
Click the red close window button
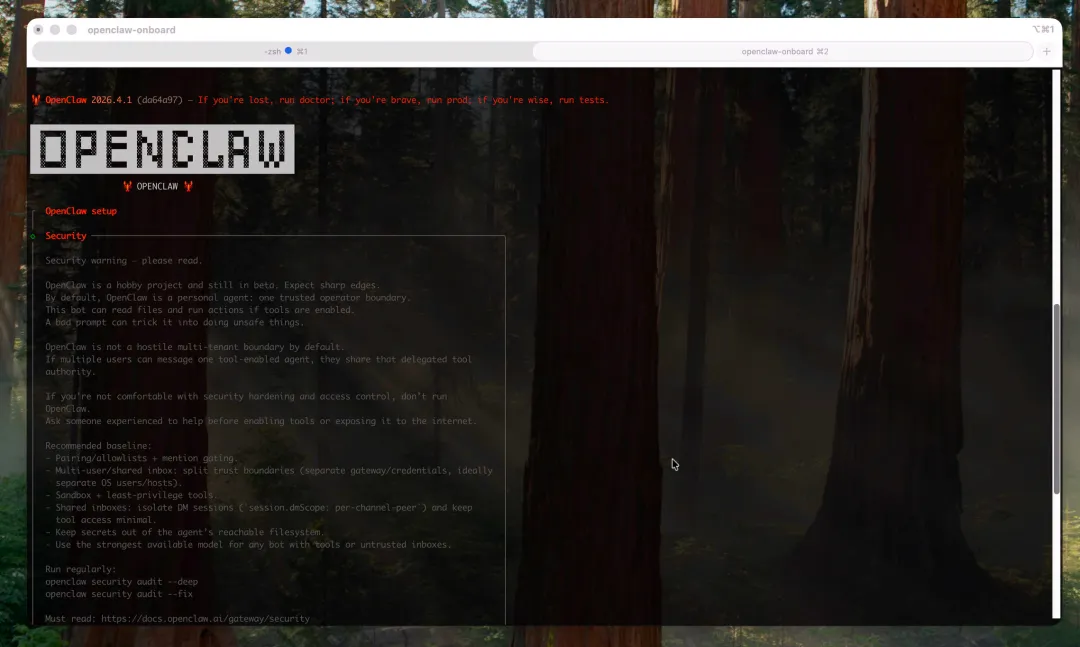tap(39, 30)
